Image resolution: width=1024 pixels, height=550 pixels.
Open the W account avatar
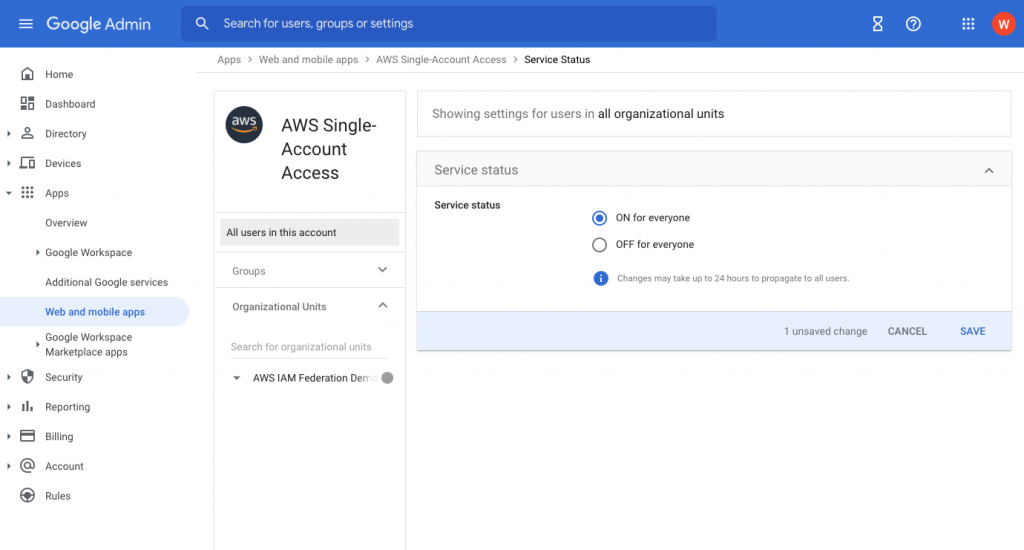1003,24
